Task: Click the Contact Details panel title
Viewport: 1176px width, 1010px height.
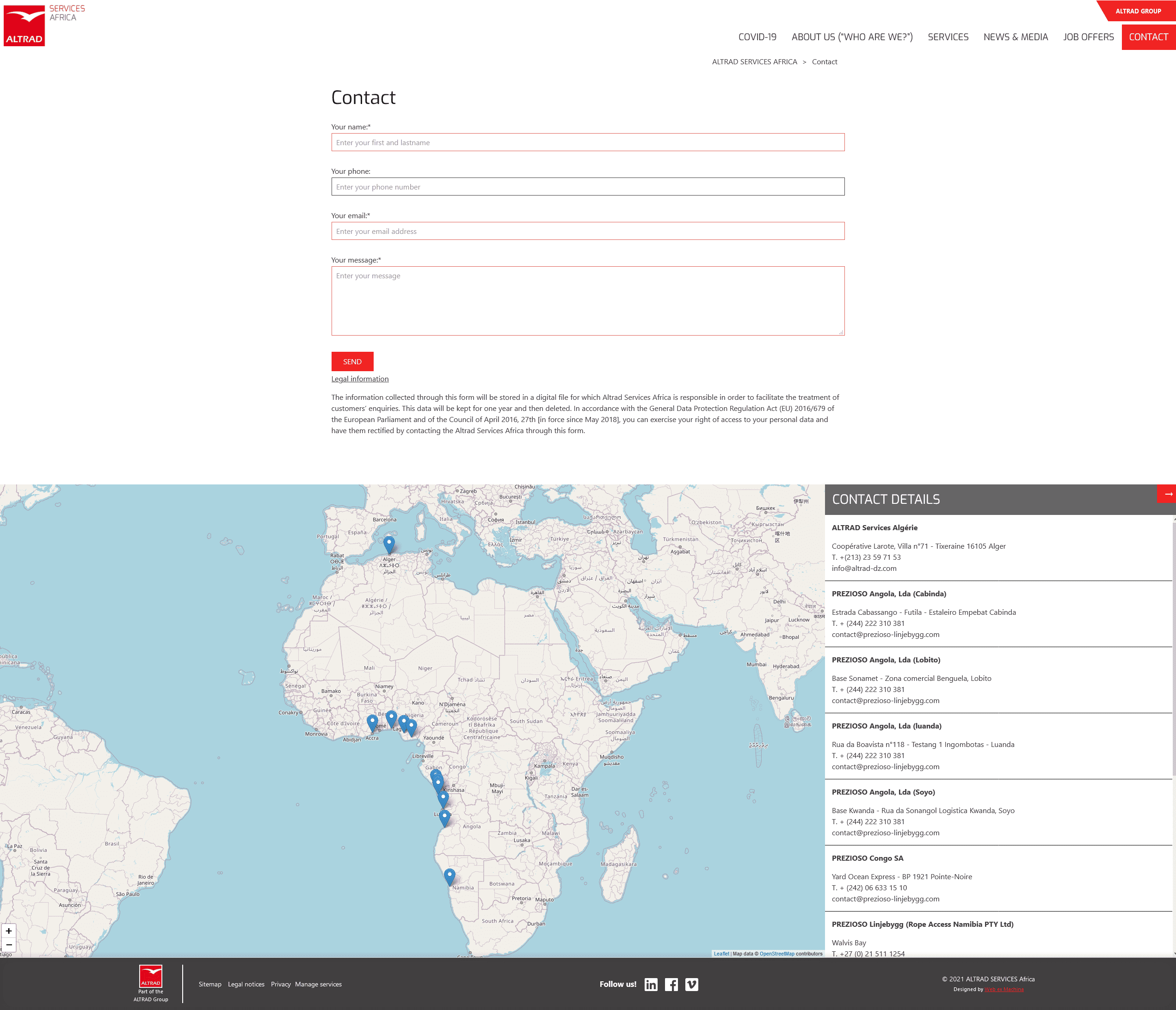Action: pos(886,499)
